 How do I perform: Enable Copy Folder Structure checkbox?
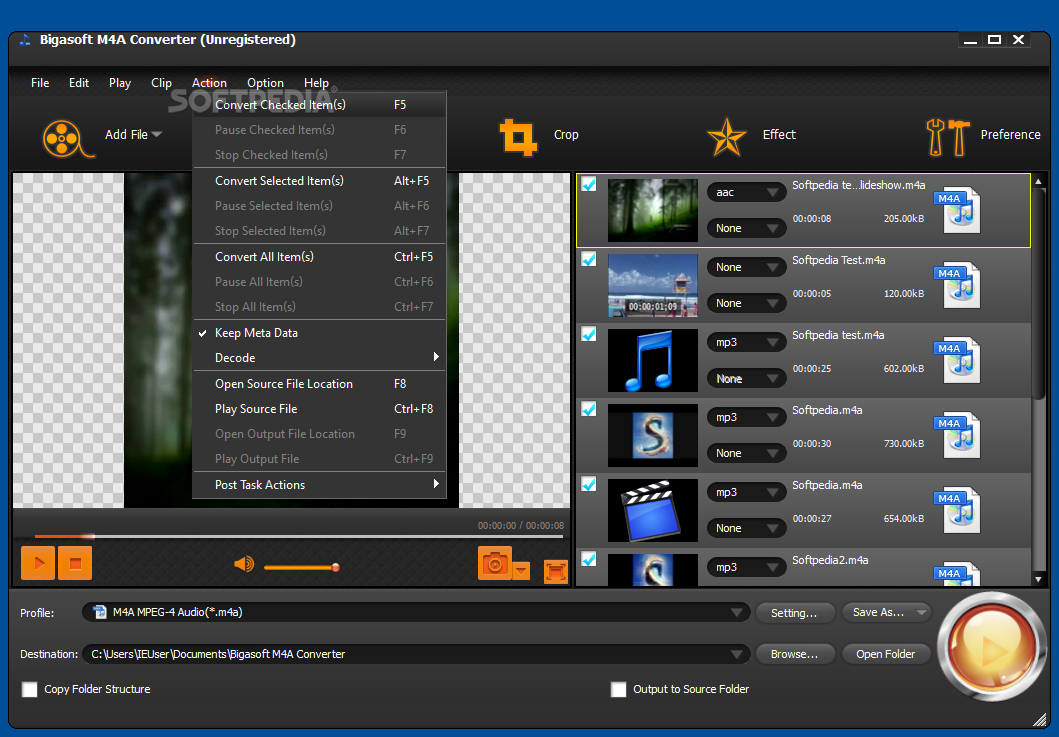(x=30, y=689)
